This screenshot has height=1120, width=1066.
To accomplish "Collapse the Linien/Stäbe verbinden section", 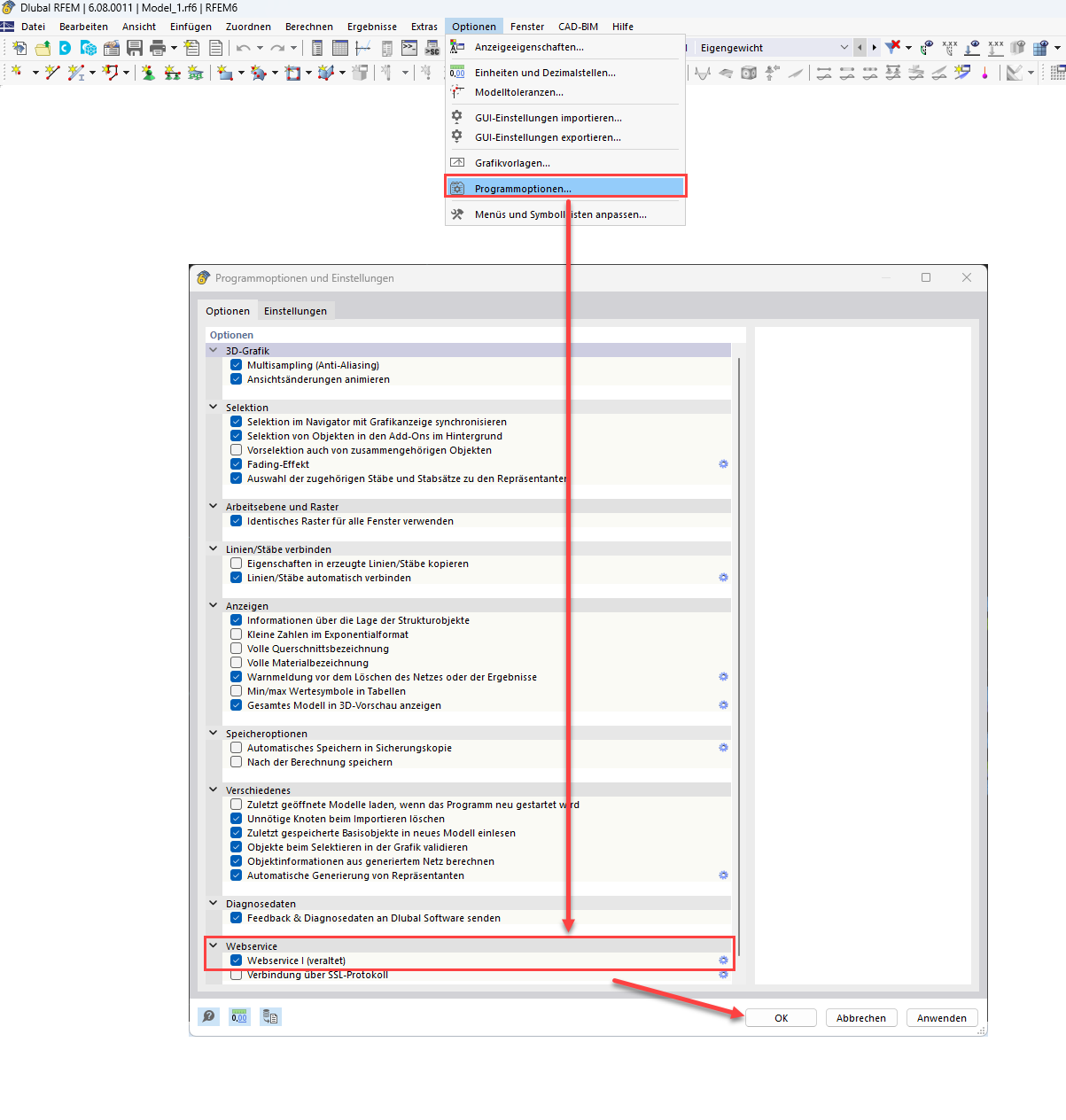I will click(x=214, y=549).
